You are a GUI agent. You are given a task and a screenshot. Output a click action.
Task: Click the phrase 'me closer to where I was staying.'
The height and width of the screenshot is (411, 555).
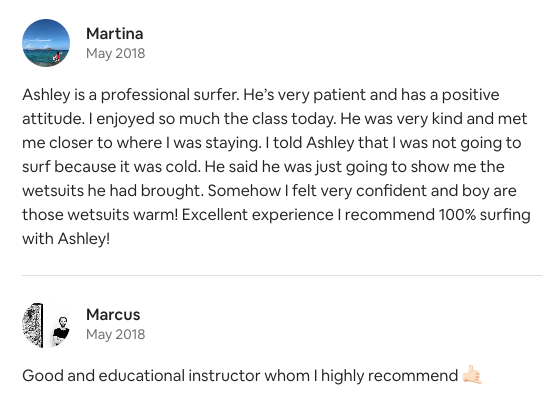pos(142,143)
